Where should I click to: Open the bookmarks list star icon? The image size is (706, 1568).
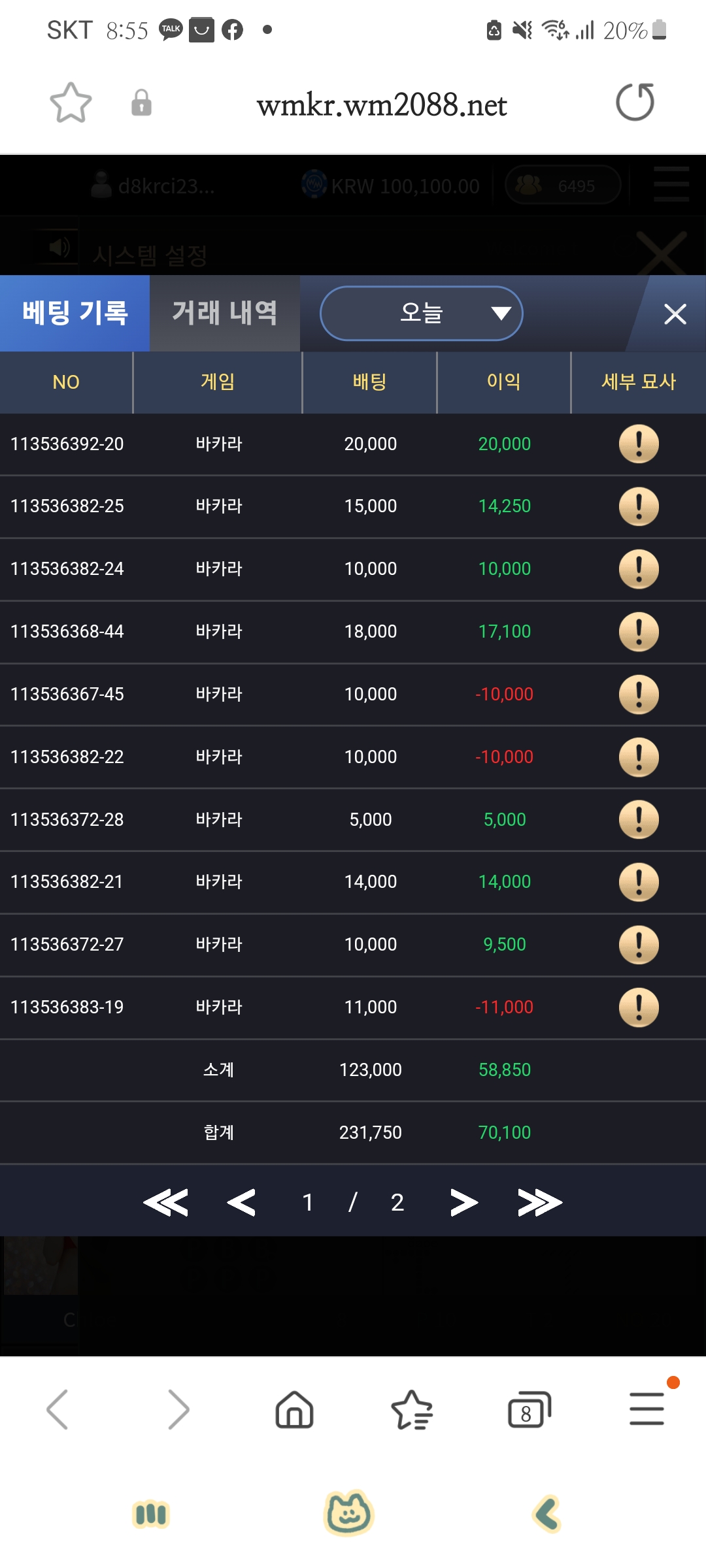[x=412, y=1409]
